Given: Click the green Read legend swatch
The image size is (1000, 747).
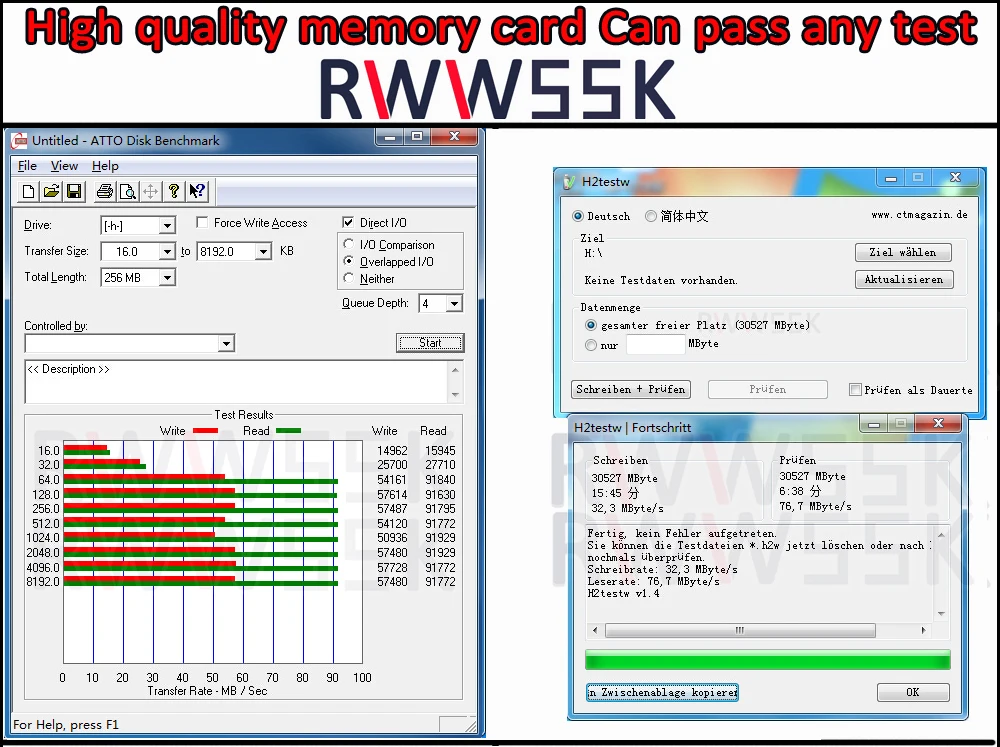Looking at the screenshot, I should pos(288,431).
